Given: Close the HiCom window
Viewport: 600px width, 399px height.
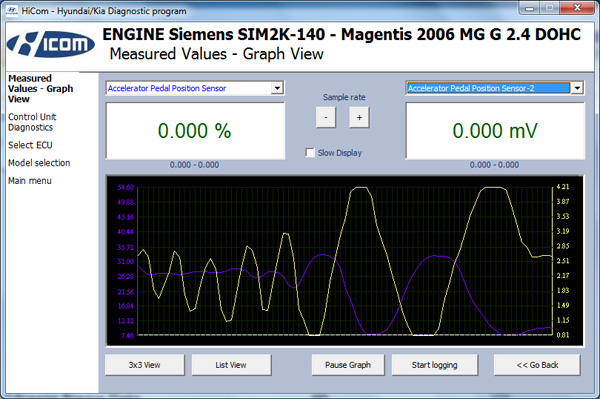Looking at the screenshot, I should coord(577,8).
